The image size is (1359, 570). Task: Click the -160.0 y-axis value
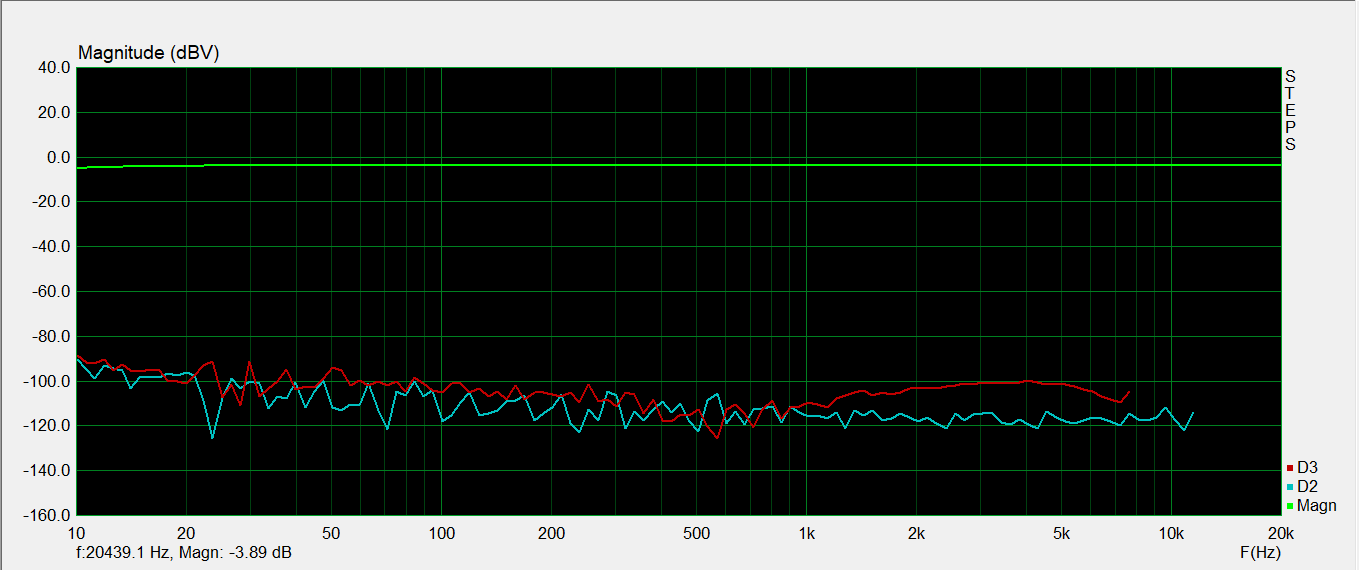(x=47, y=516)
